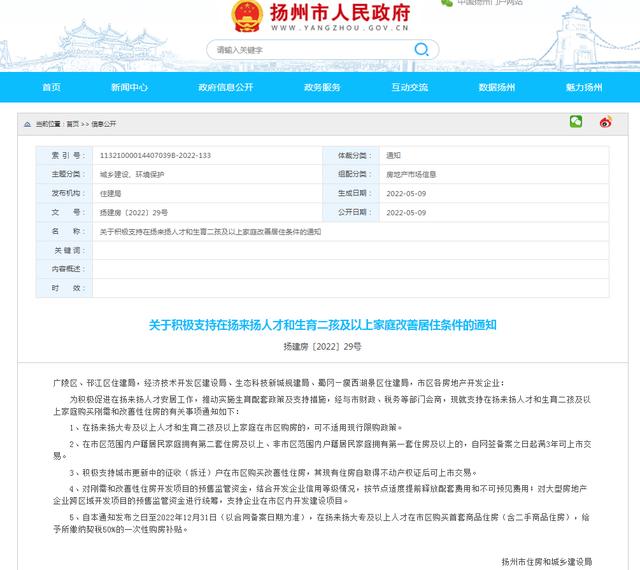Click the 首页 breadcrumb link

tap(73, 124)
